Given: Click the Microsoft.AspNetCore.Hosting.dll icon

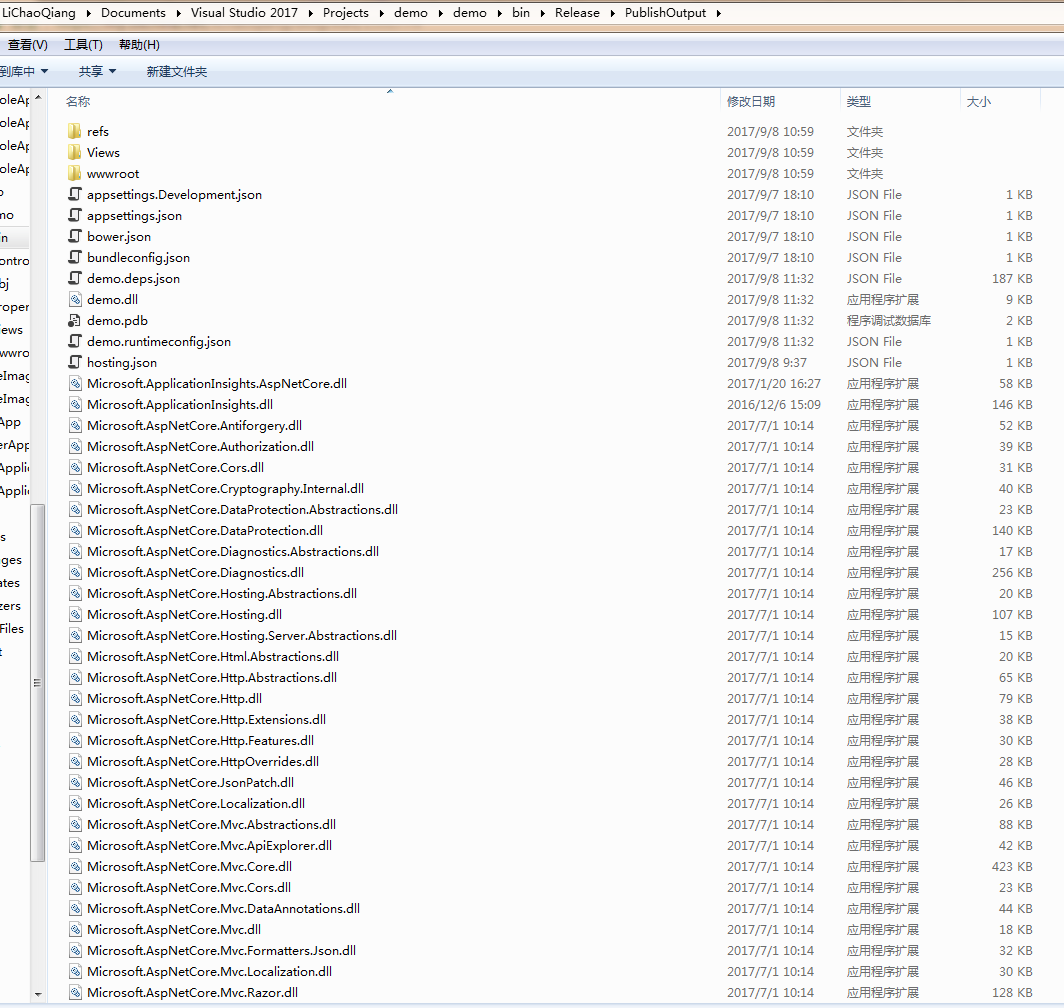Looking at the screenshot, I should click(75, 615).
